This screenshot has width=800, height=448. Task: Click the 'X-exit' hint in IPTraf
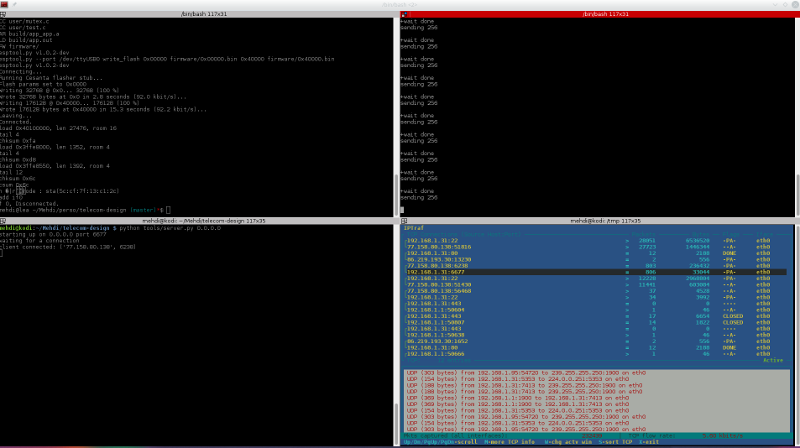[649, 442]
